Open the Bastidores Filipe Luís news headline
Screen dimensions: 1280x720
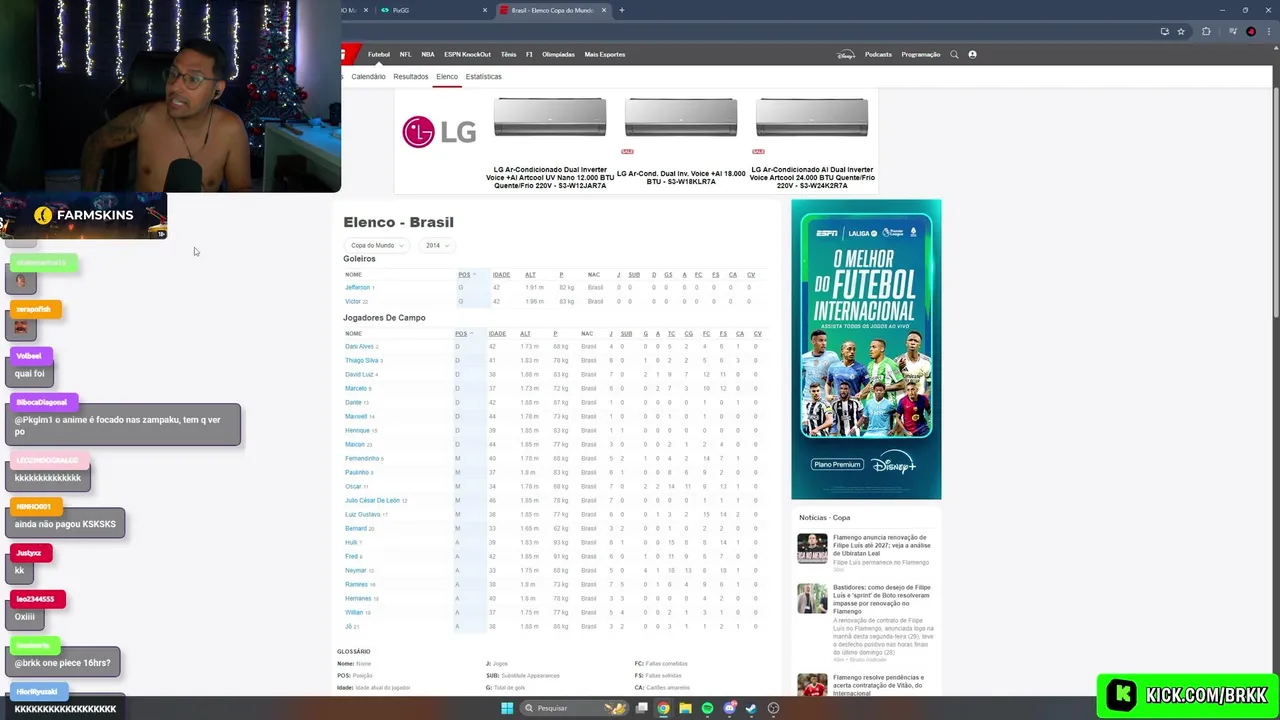tap(883, 599)
